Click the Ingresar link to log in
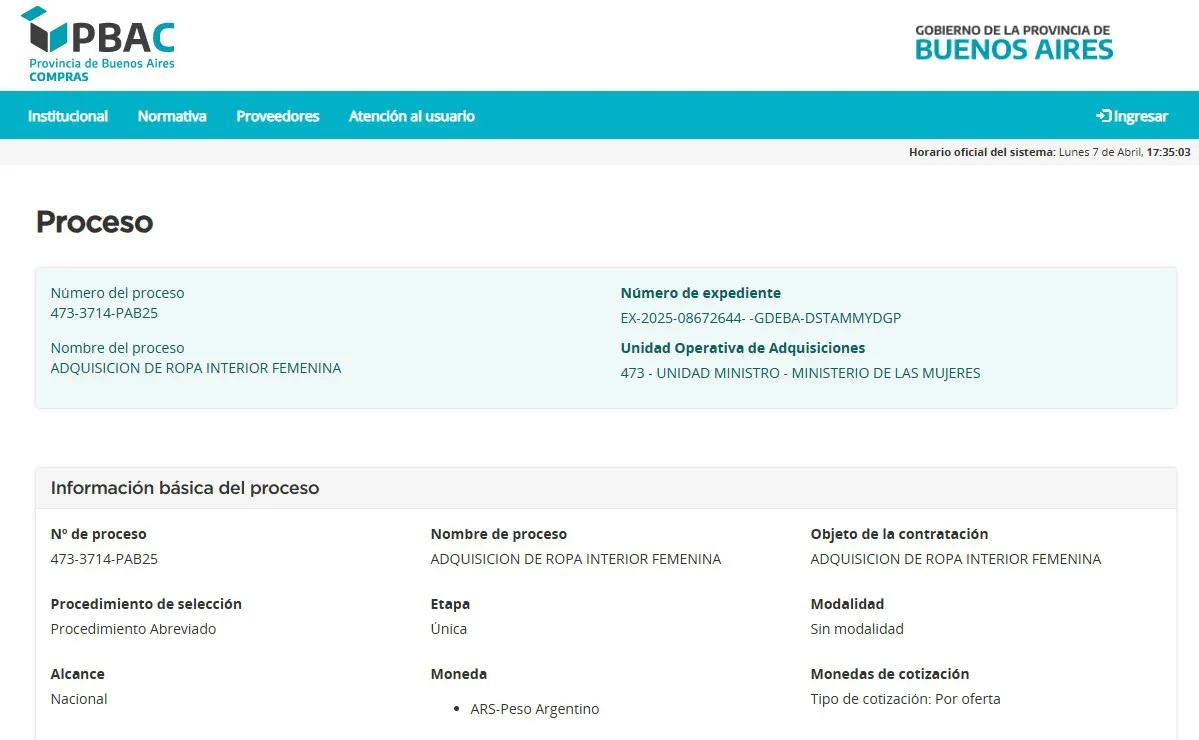 point(1138,115)
